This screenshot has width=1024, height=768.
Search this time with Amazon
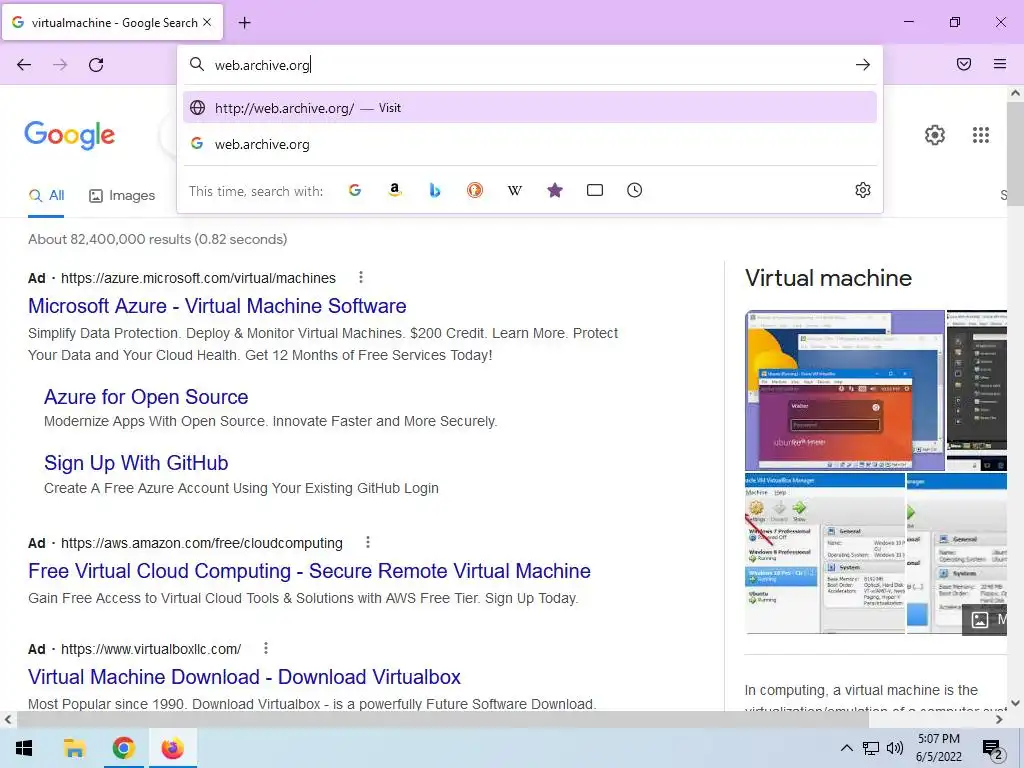[394, 190]
